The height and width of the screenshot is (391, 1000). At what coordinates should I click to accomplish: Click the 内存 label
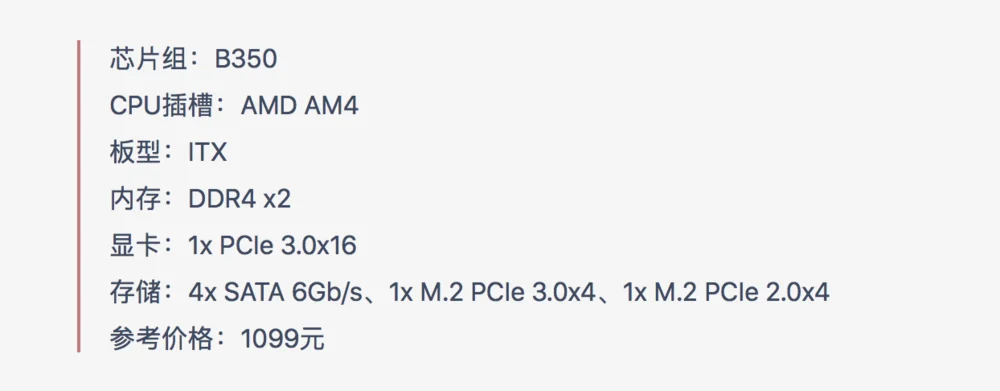point(135,200)
